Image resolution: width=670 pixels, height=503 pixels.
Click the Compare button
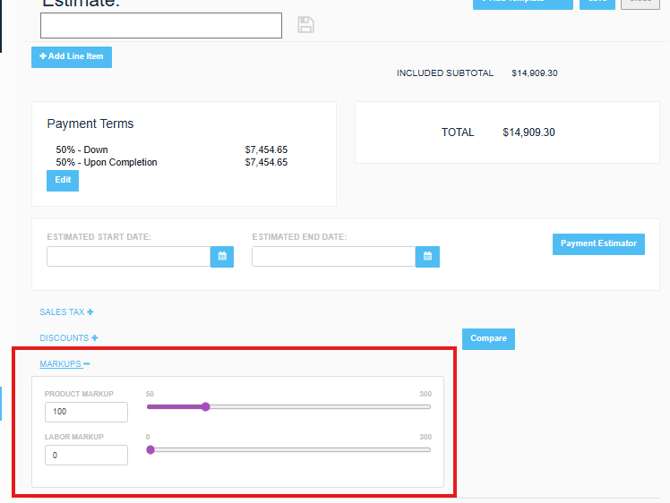(x=488, y=339)
